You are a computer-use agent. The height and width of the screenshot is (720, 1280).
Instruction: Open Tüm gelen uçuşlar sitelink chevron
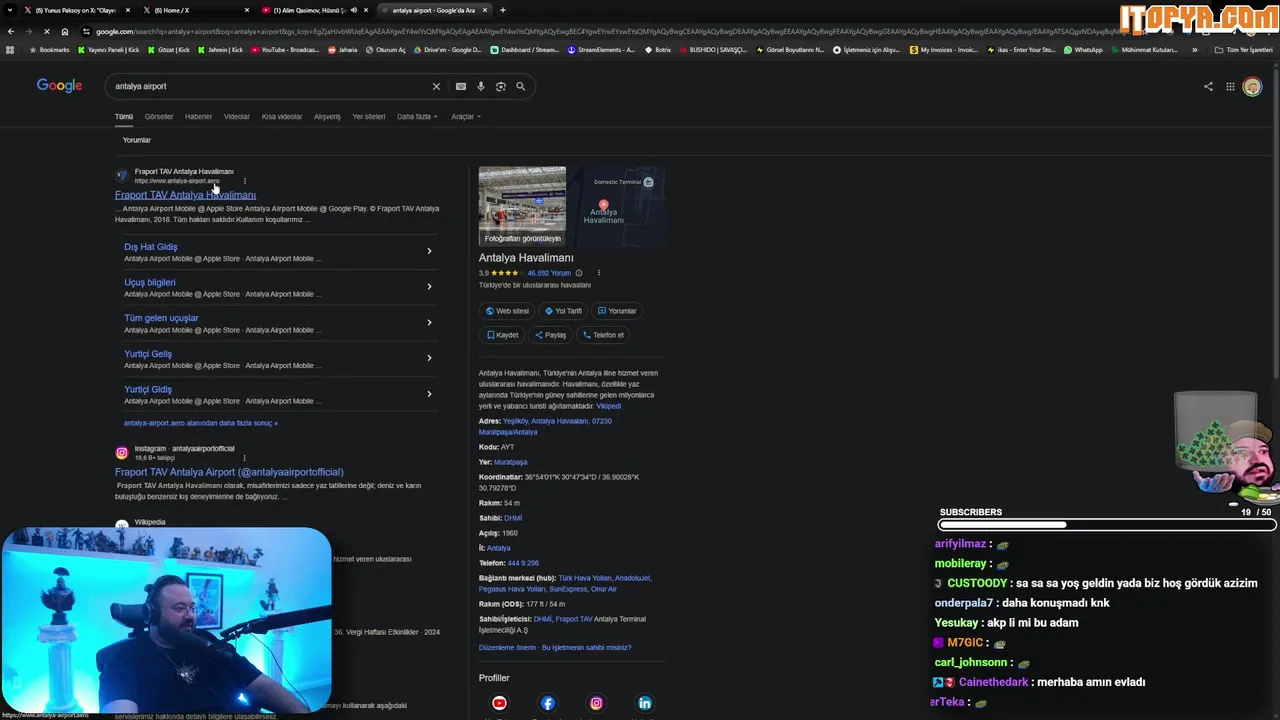pyautogui.click(x=429, y=322)
